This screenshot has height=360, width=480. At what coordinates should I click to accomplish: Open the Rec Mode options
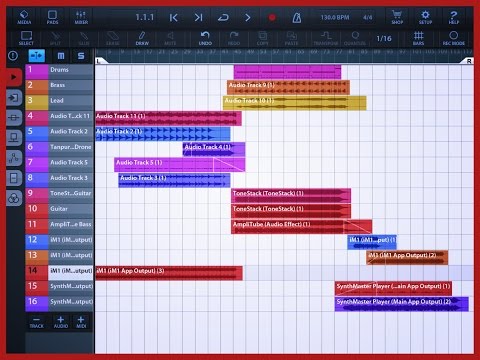pyautogui.click(x=454, y=38)
